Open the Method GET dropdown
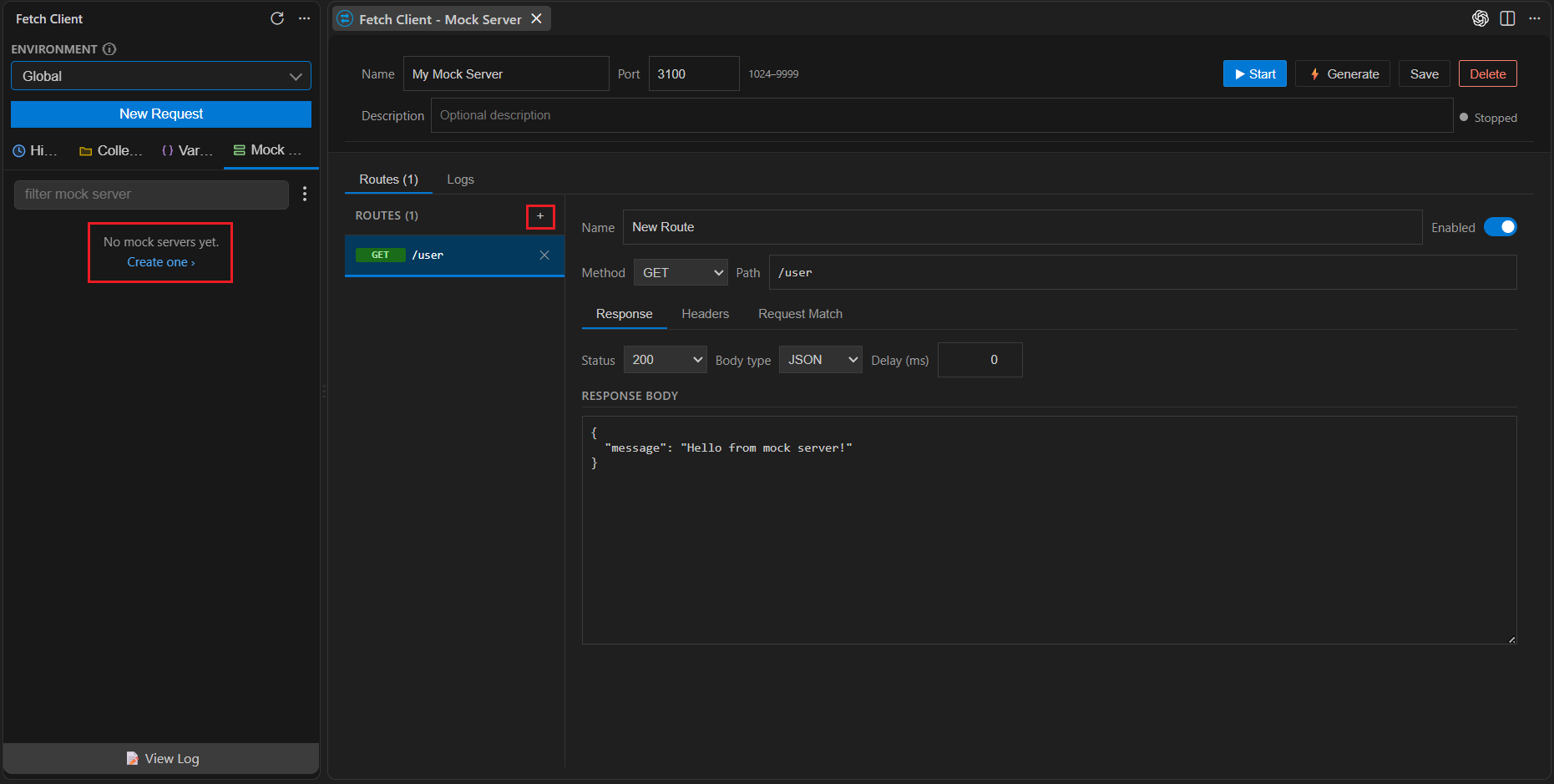 681,272
